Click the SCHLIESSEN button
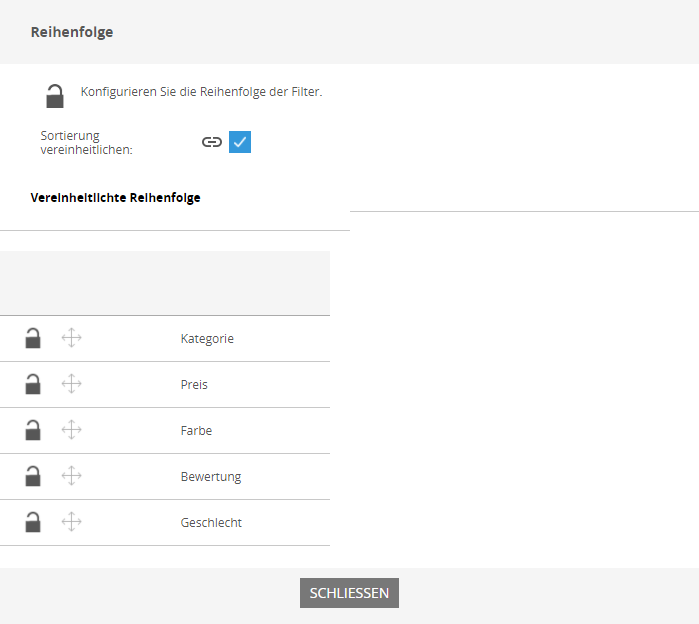Viewport: 699px width, 624px height. click(x=349, y=593)
